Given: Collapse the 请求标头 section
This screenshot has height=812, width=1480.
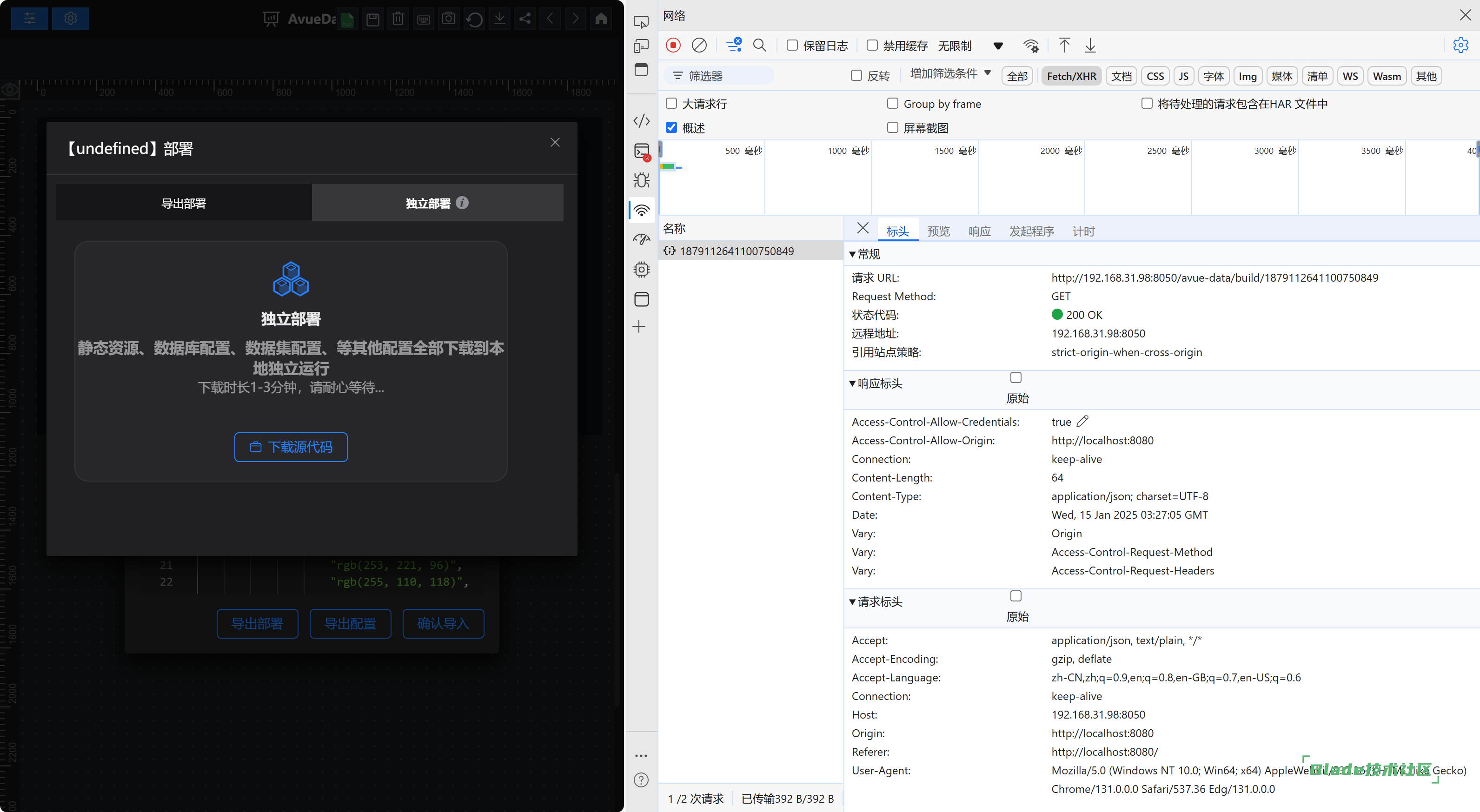Looking at the screenshot, I should [x=853, y=602].
